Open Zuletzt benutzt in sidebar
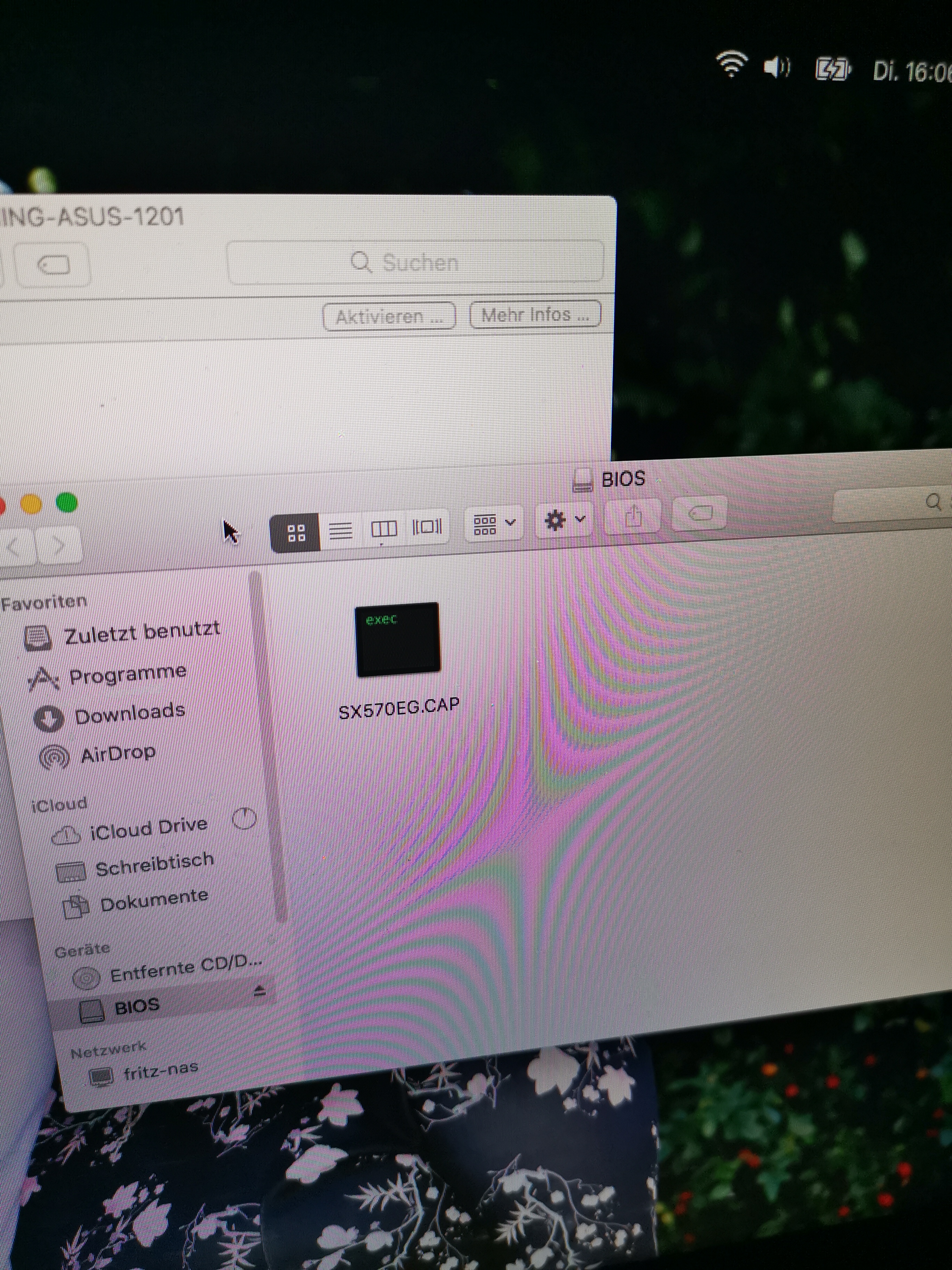 click(141, 633)
